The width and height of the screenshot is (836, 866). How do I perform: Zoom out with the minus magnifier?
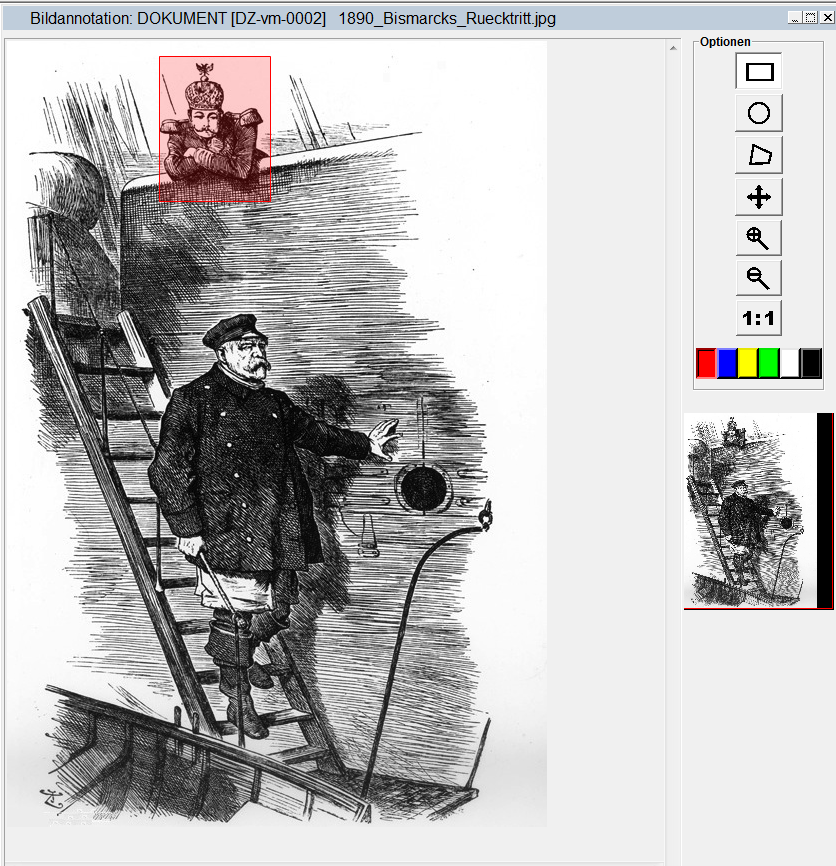pos(759,278)
